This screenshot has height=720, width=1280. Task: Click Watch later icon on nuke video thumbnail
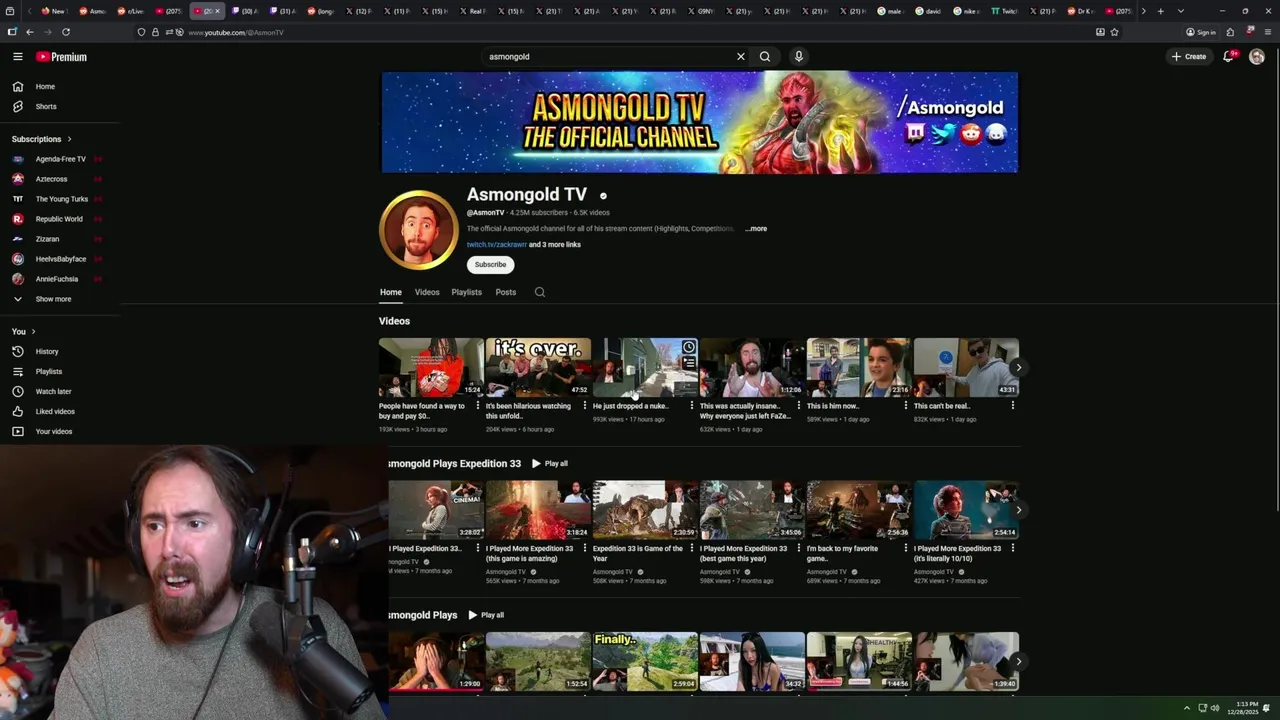tap(689, 347)
